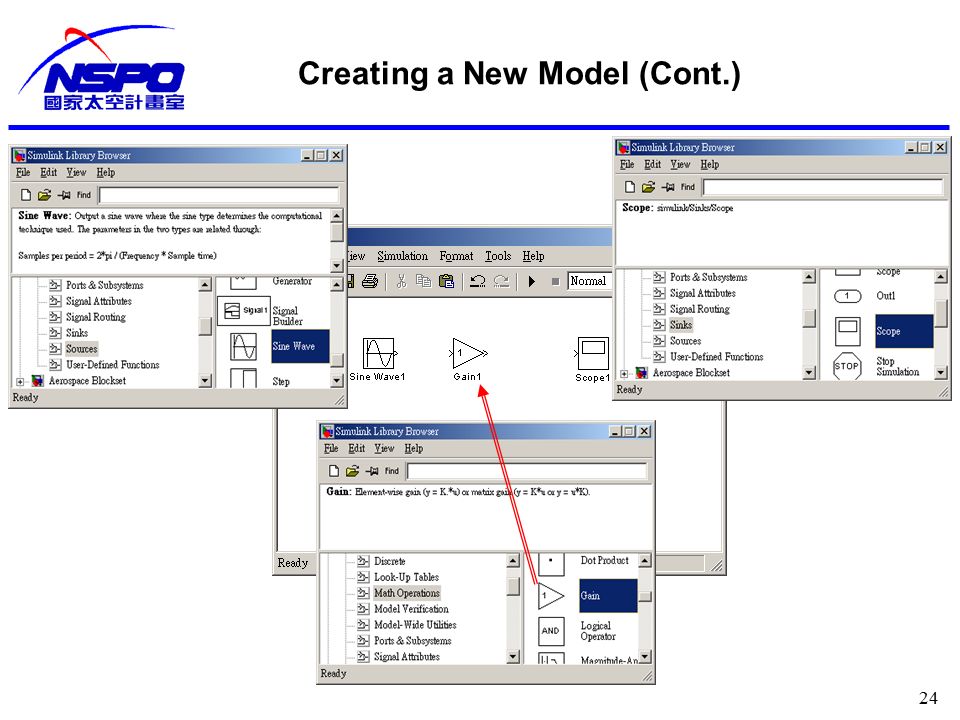
Task: Click Find field in right Library Browser
Action: [823, 187]
